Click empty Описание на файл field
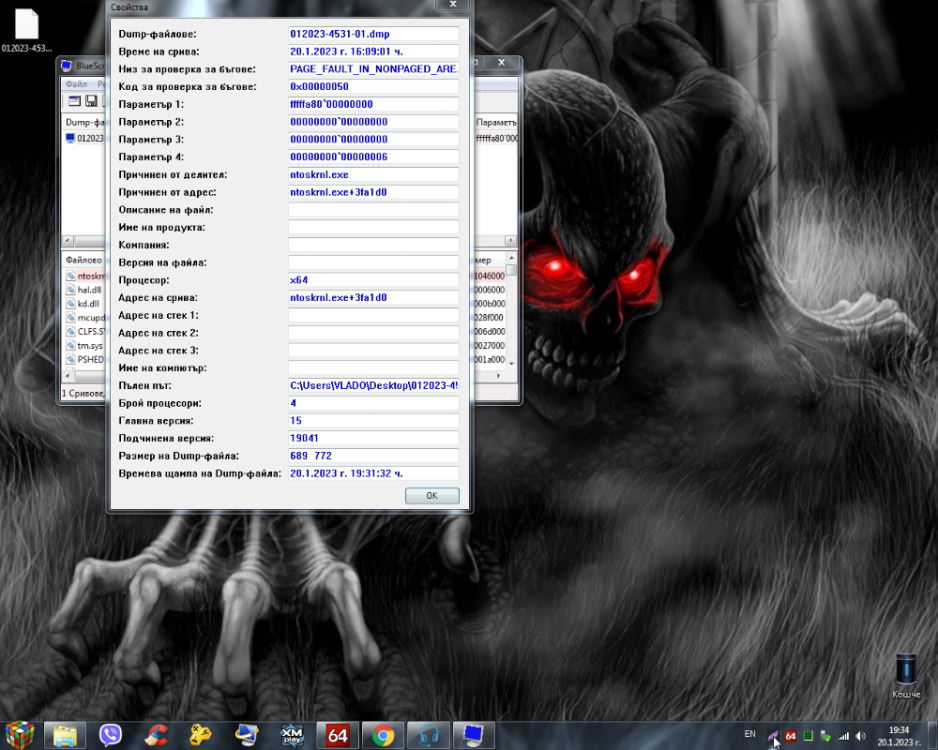This screenshot has width=938, height=750. pos(373,210)
